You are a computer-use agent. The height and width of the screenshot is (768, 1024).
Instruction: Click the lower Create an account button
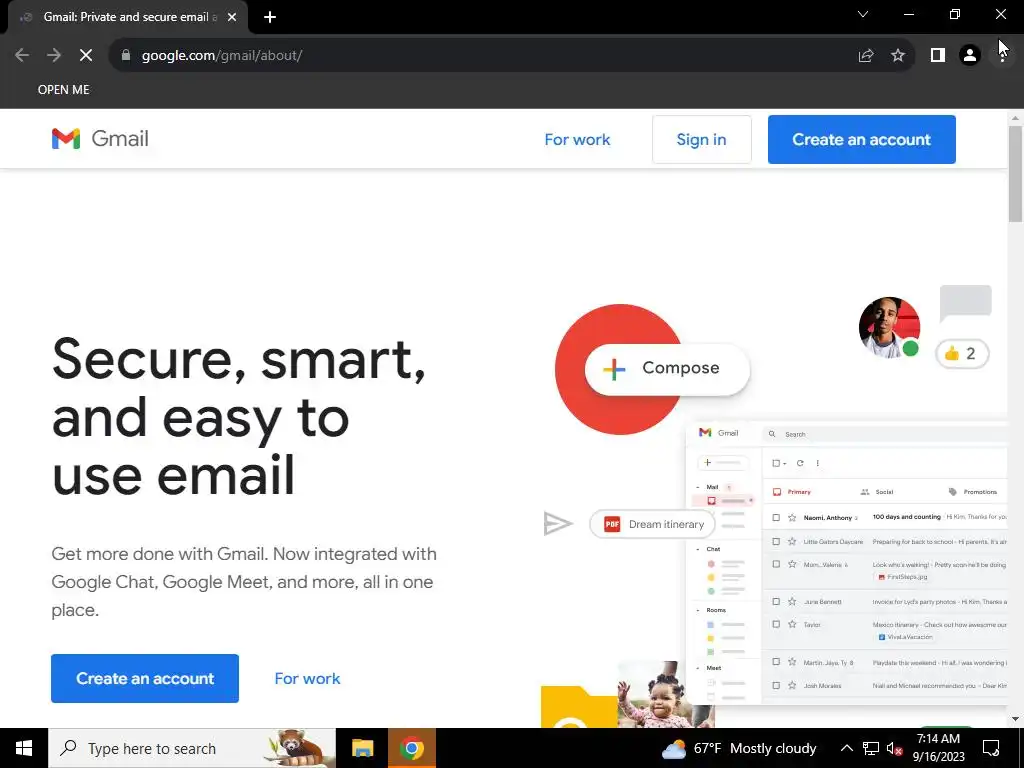tap(145, 679)
